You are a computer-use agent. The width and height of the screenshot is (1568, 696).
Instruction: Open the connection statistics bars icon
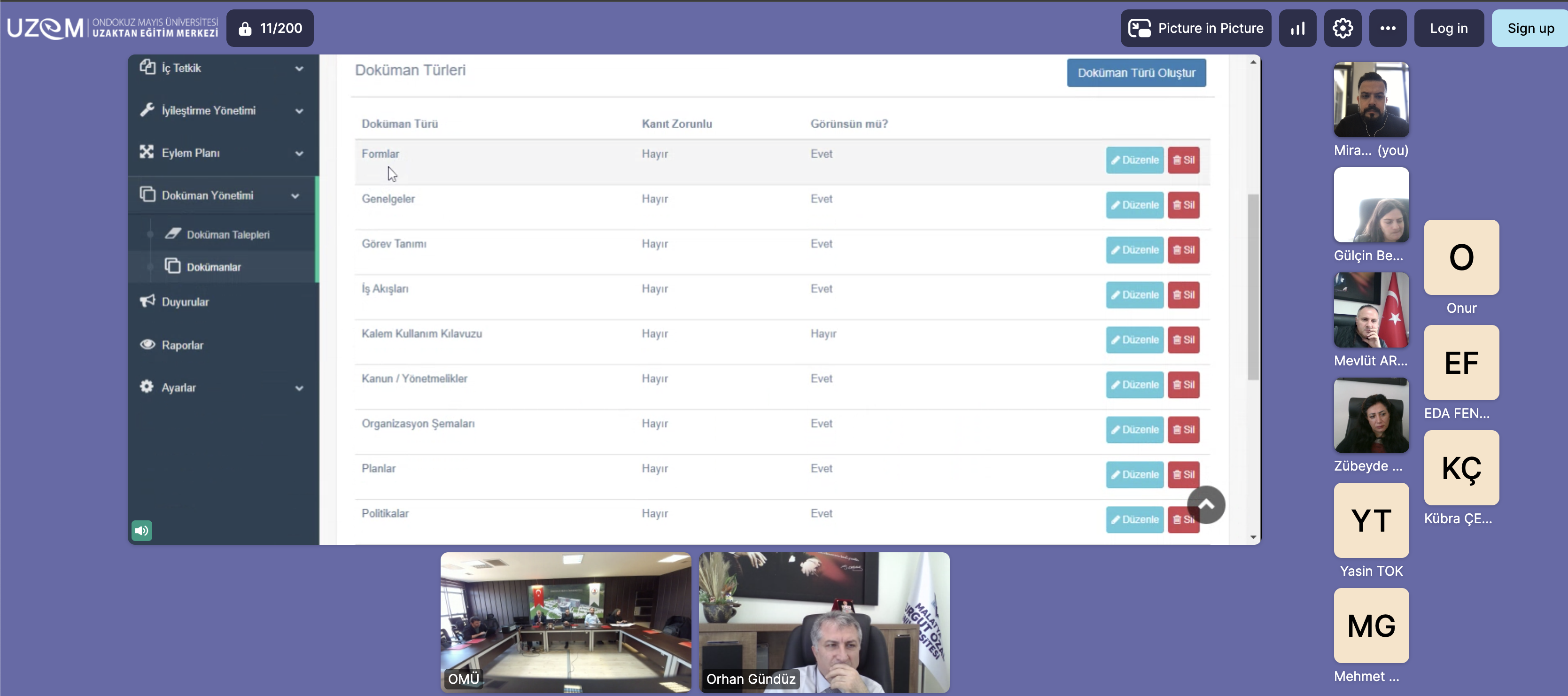1297,28
